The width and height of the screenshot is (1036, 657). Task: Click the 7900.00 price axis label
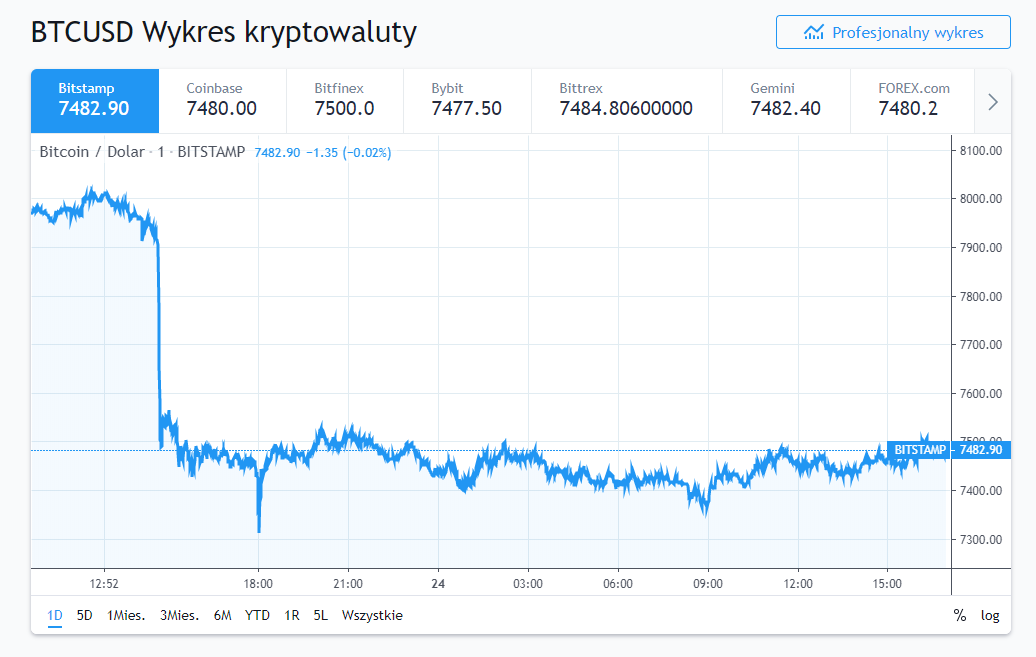(980, 248)
